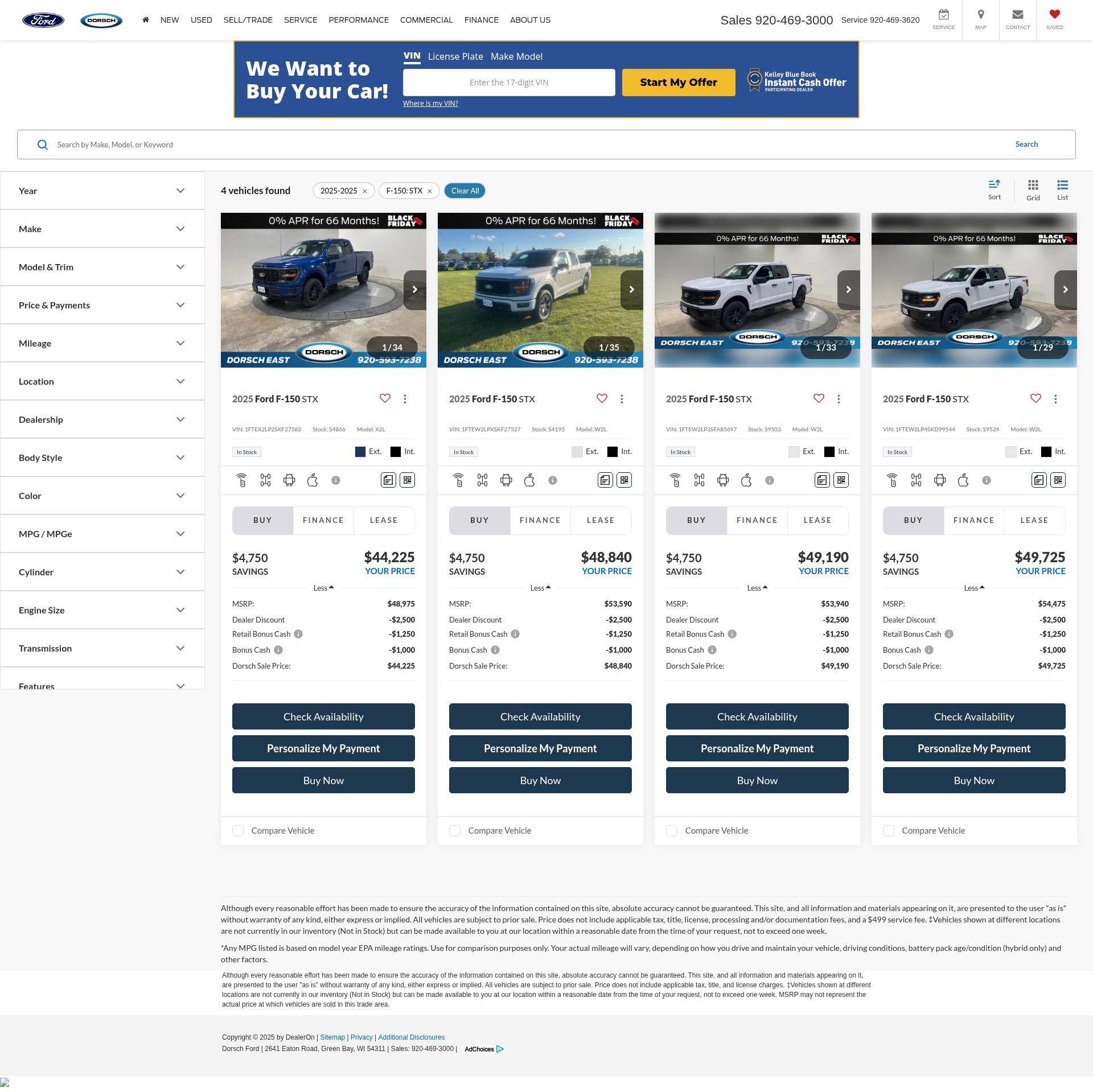Remove the F-150: STX filter chip
Image resolution: width=1093 pixels, height=1092 pixels.
[x=430, y=191]
